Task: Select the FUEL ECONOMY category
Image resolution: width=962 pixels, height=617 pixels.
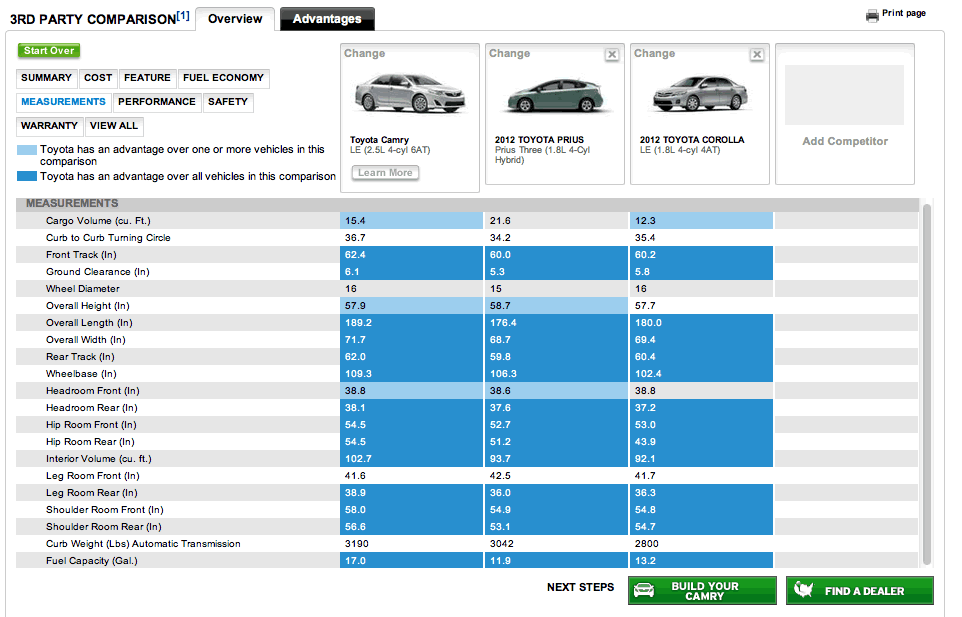Action: point(223,78)
